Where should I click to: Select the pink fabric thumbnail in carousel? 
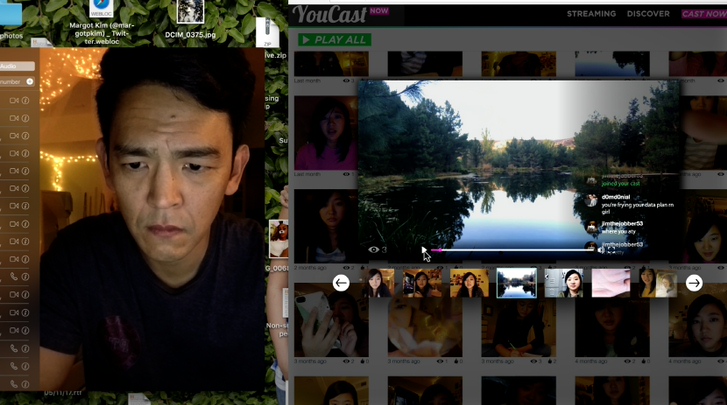611,283
